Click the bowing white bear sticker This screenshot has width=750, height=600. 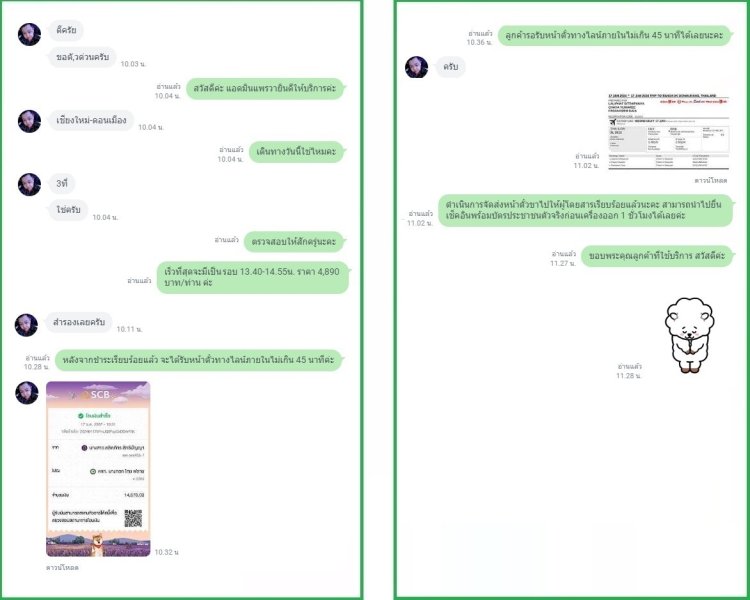[689, 335]
